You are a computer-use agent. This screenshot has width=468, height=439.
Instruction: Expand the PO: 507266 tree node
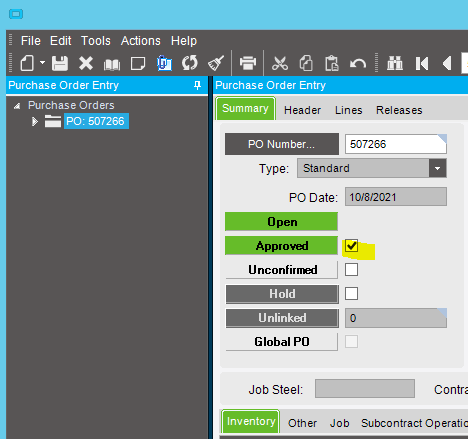[x=35, y=121]
